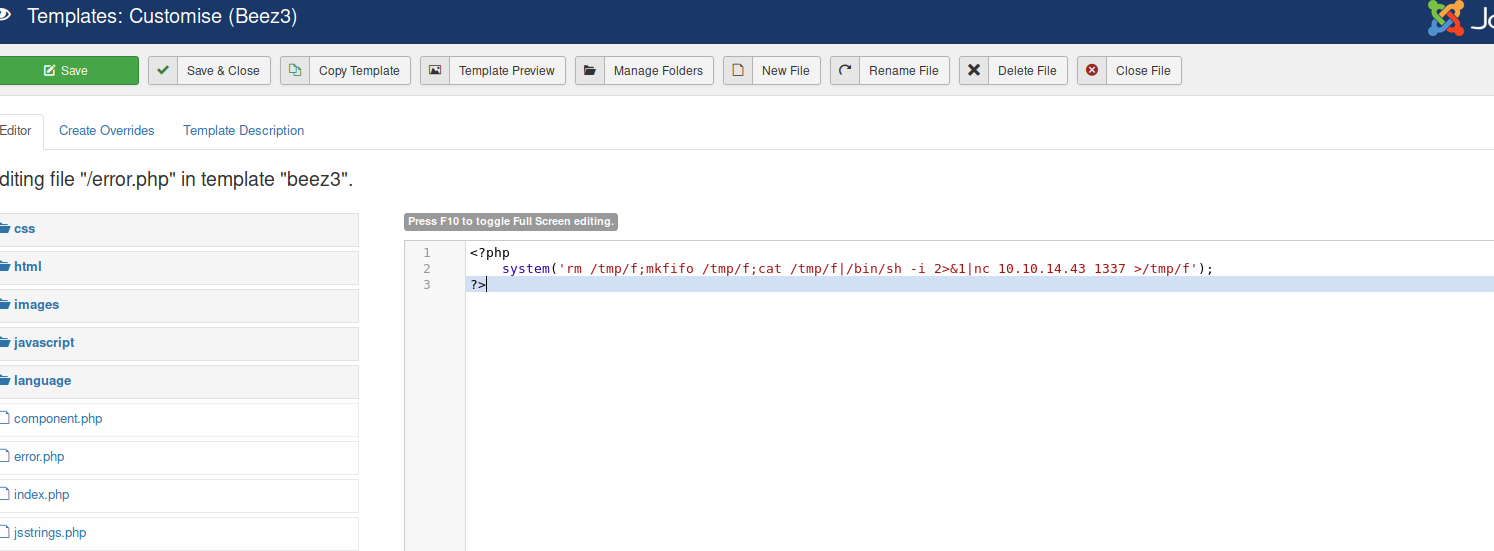Create a New File
The height and width of the screenshot is (551, 1494).
[772, 71]
